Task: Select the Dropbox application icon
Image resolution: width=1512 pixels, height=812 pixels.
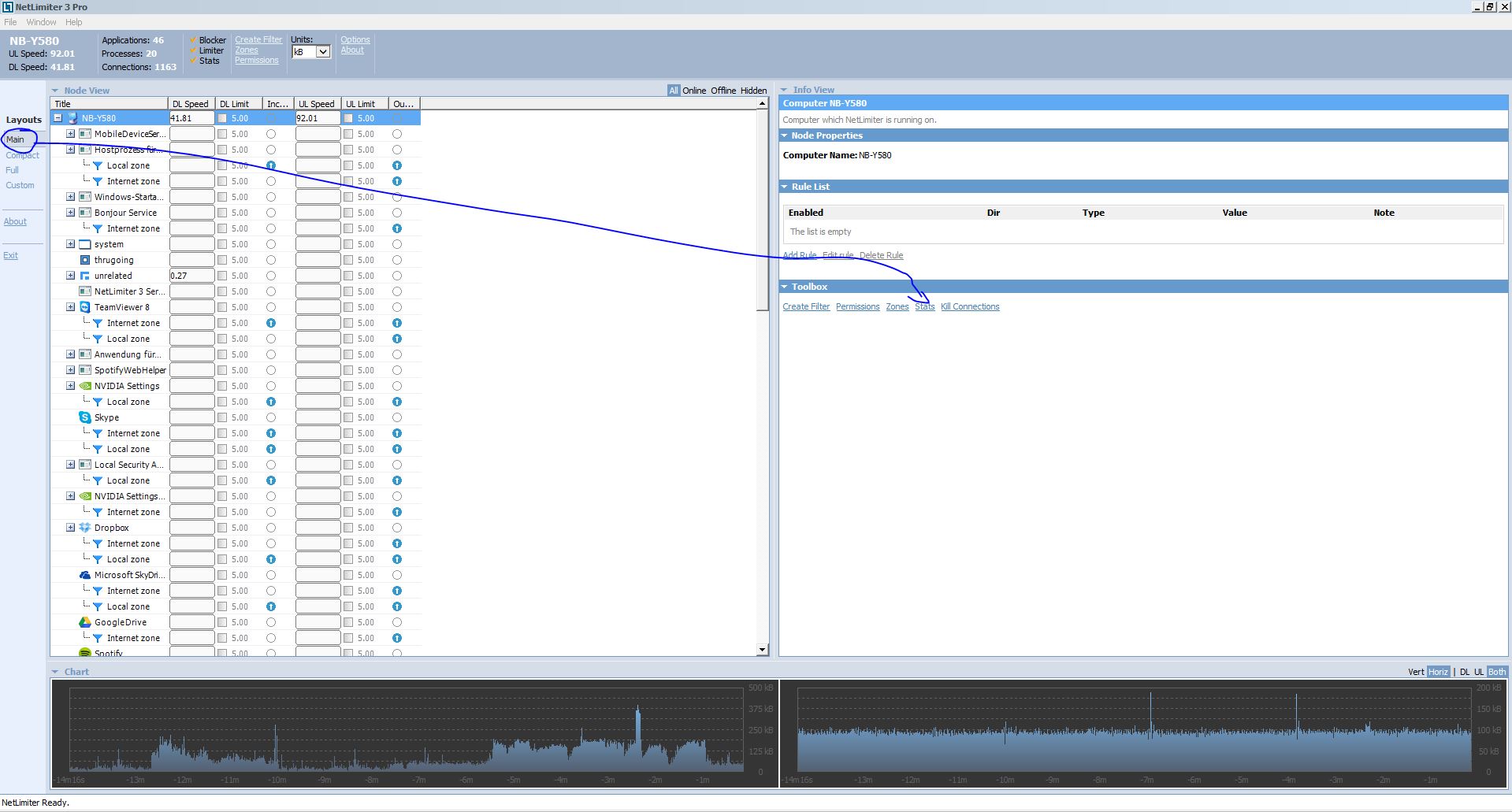Action: coord(85,528)
